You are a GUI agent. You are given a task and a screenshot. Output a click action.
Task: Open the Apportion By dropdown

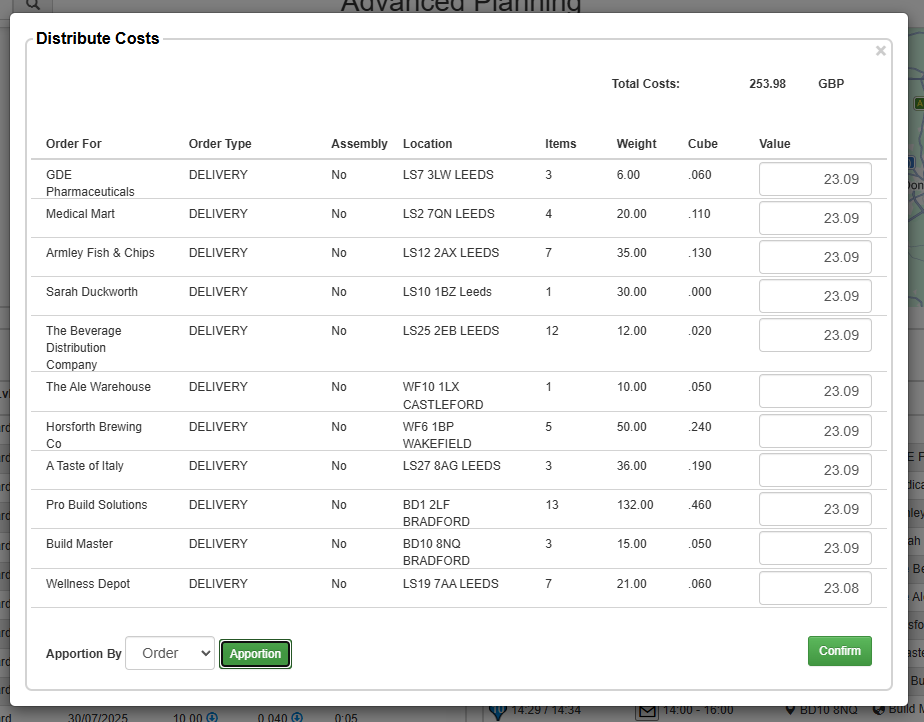(170, 653)
